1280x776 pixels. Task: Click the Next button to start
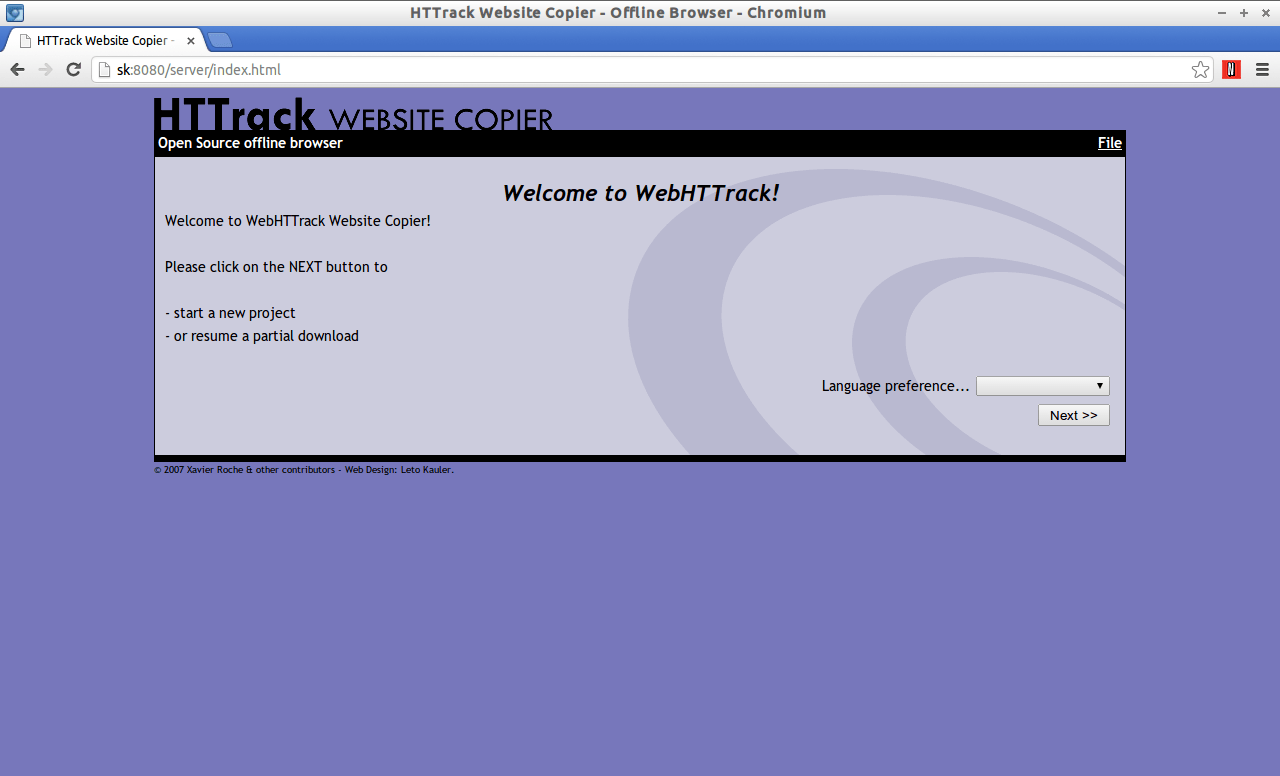click(1073, 414)
